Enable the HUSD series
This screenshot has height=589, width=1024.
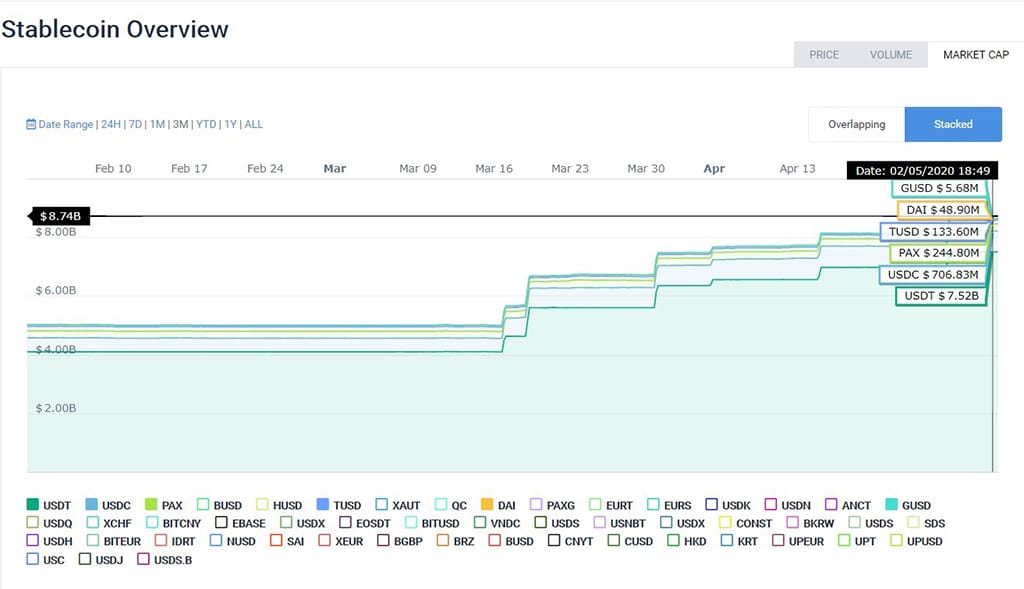click(x=263, y=505)
